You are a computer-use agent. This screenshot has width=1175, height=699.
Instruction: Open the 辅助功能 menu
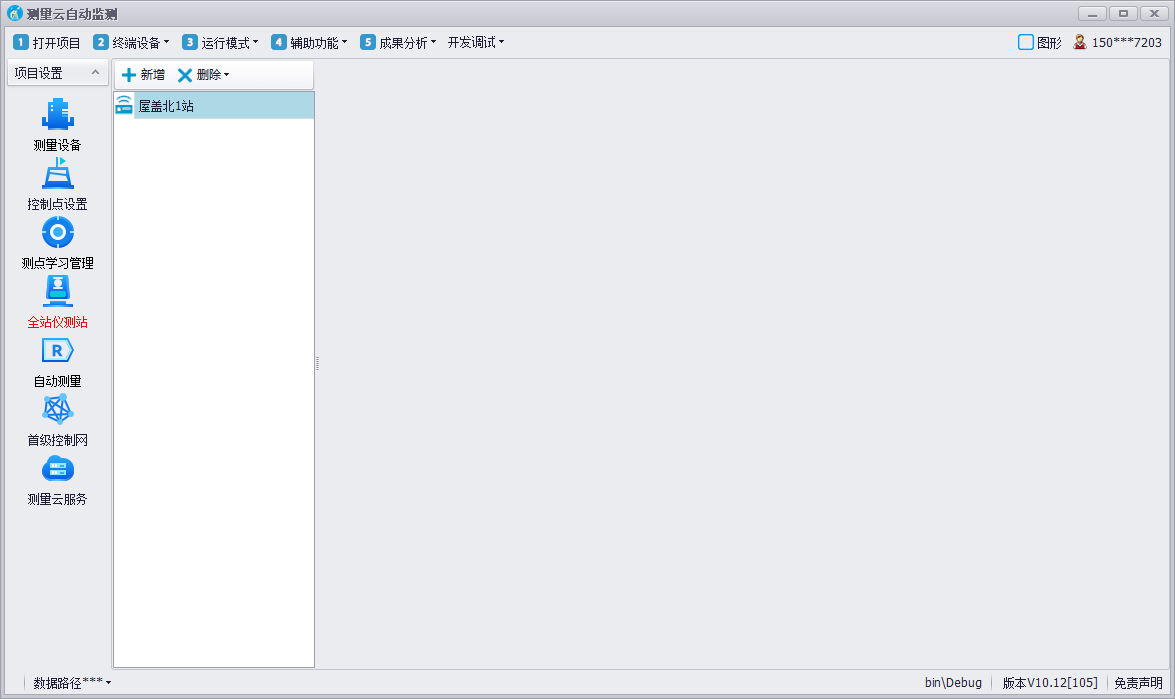pyautogui.click(x=310, y=42)
